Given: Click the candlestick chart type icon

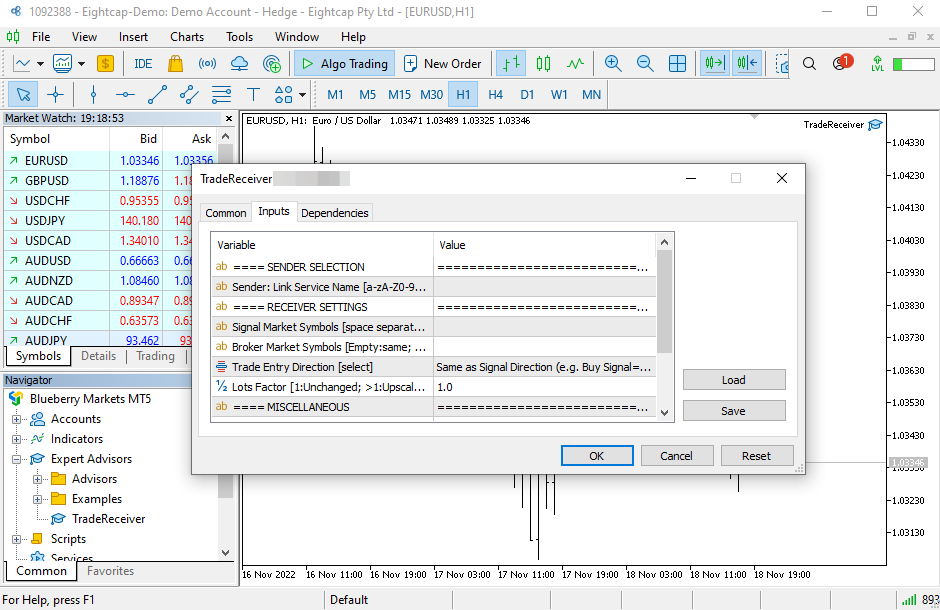Looking at the screenshot, I should click(543, 63).
